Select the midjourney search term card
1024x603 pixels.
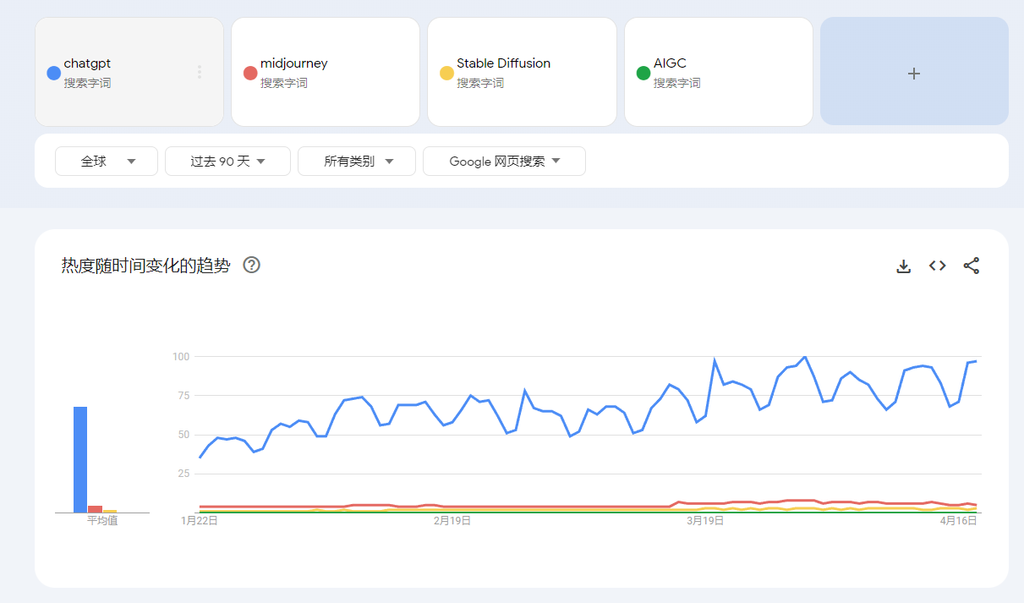pyautogui.click(x=325, y=71)
